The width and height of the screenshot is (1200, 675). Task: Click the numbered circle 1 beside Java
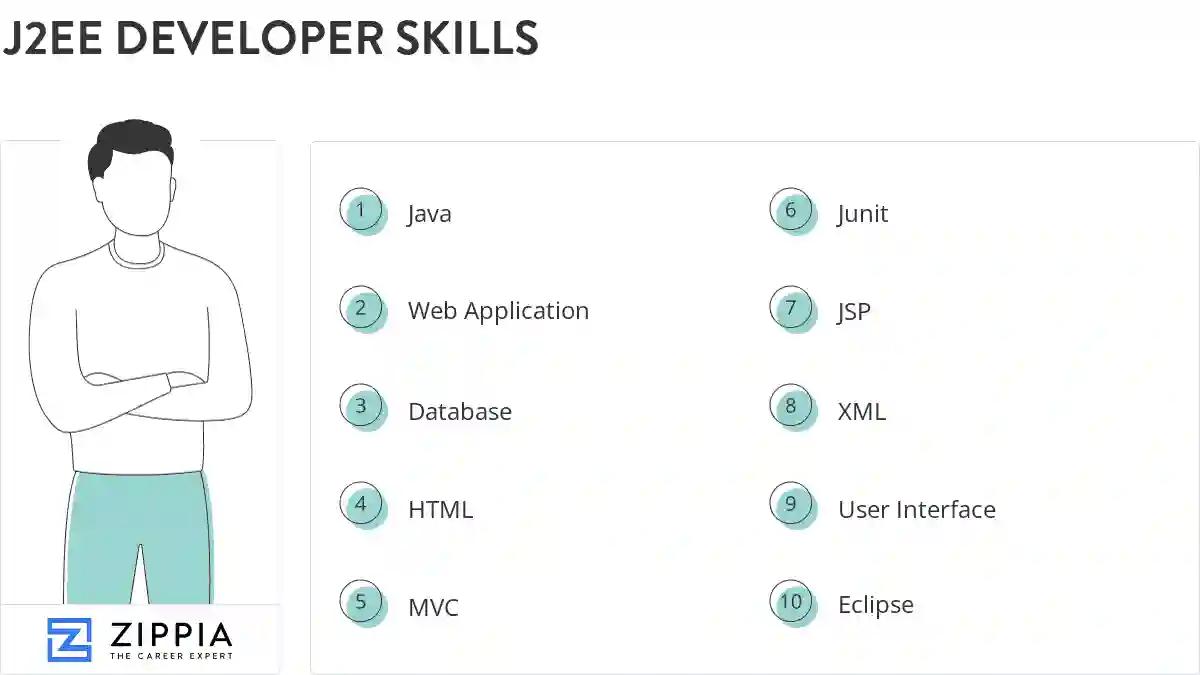(362, 210)
